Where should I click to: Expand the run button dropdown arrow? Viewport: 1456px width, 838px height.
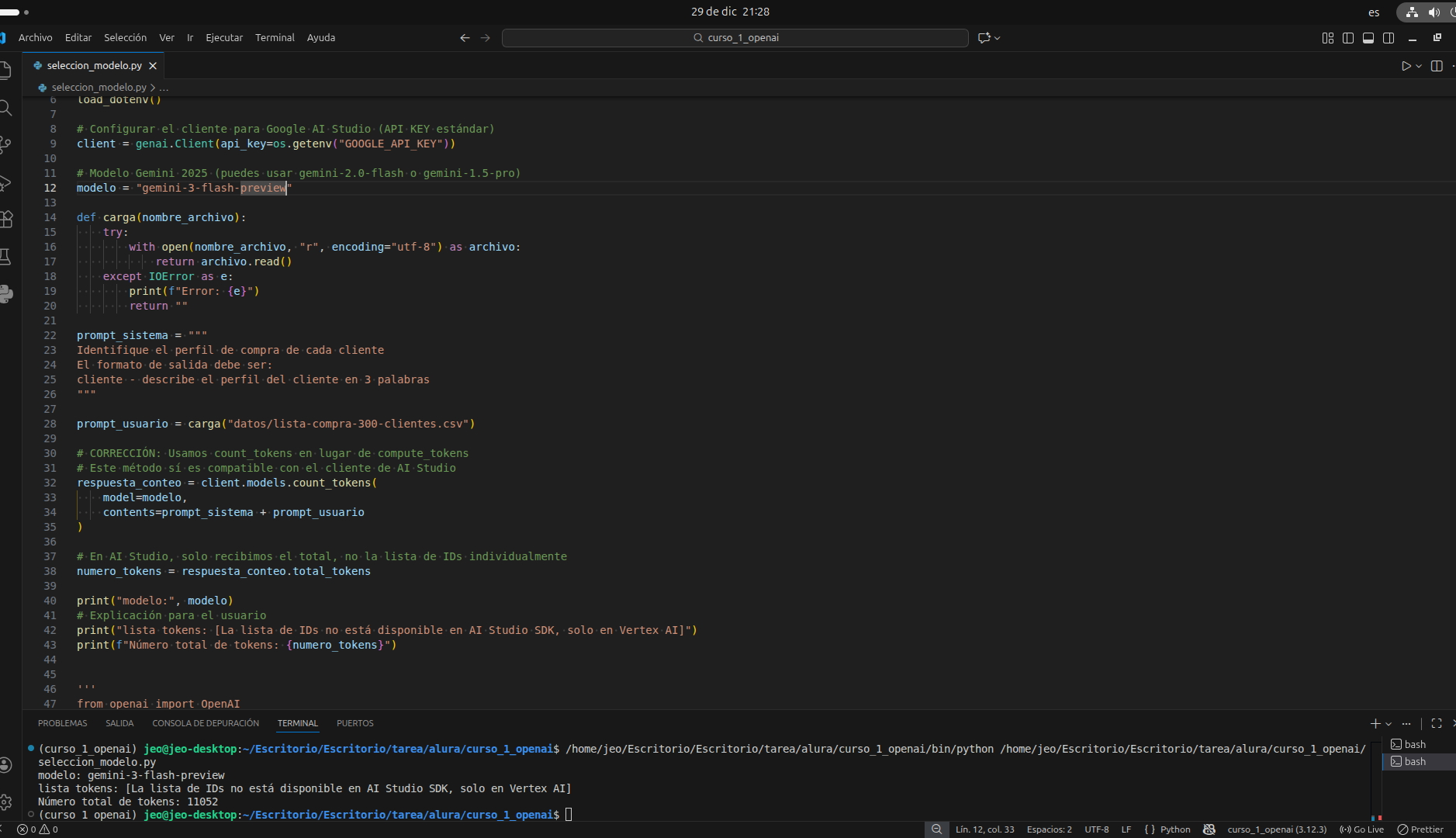point(1419,66)
